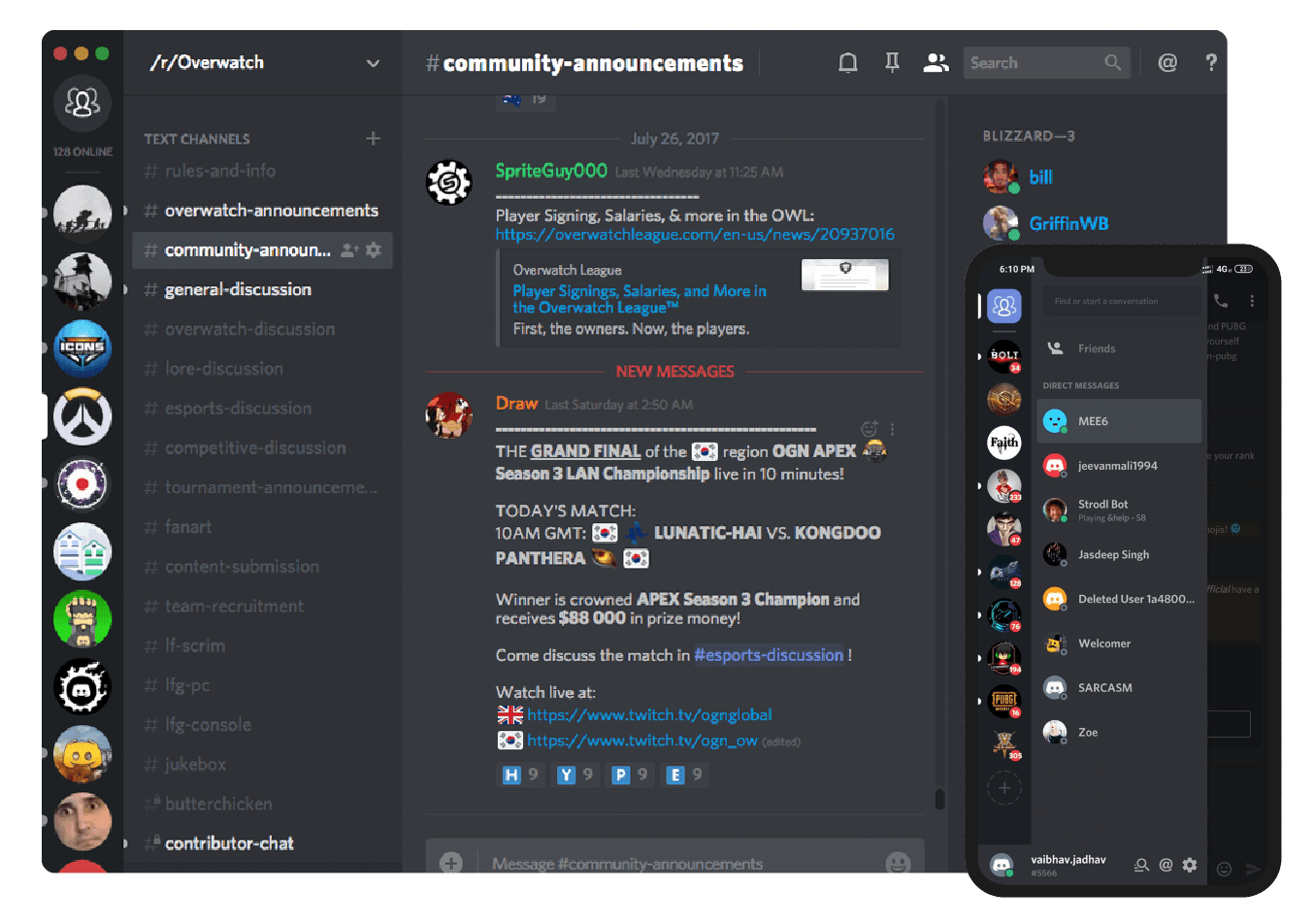
Task: Toggle the E reaction on the final message
Action: (x=685, y=775)
